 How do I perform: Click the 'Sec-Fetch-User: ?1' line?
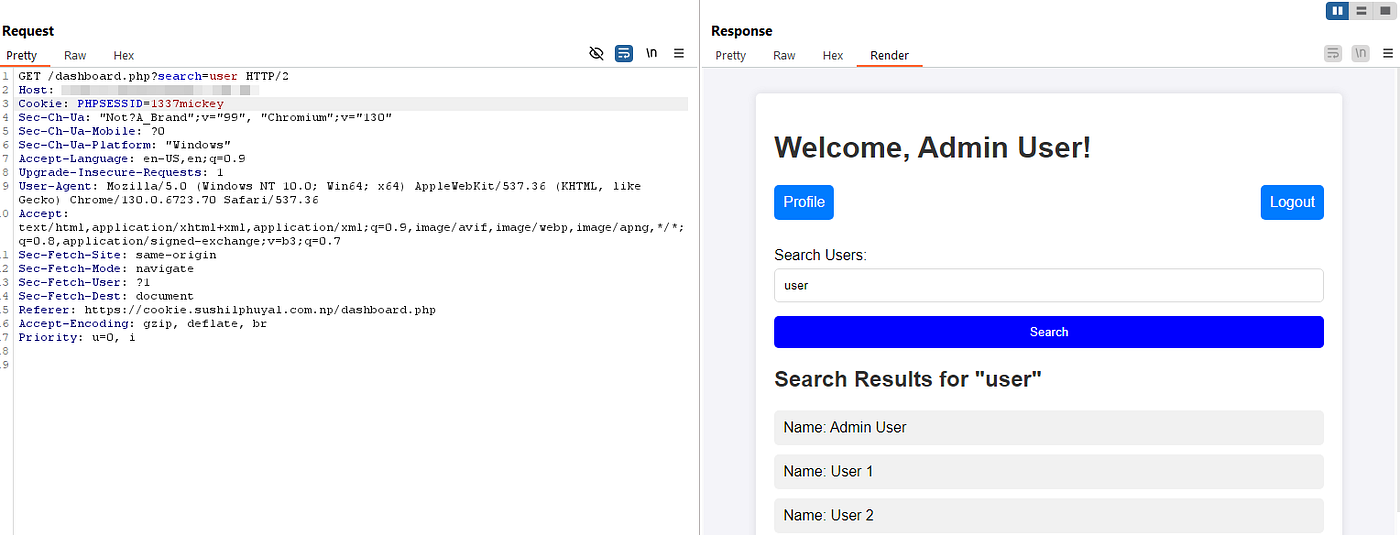point(84,283)
